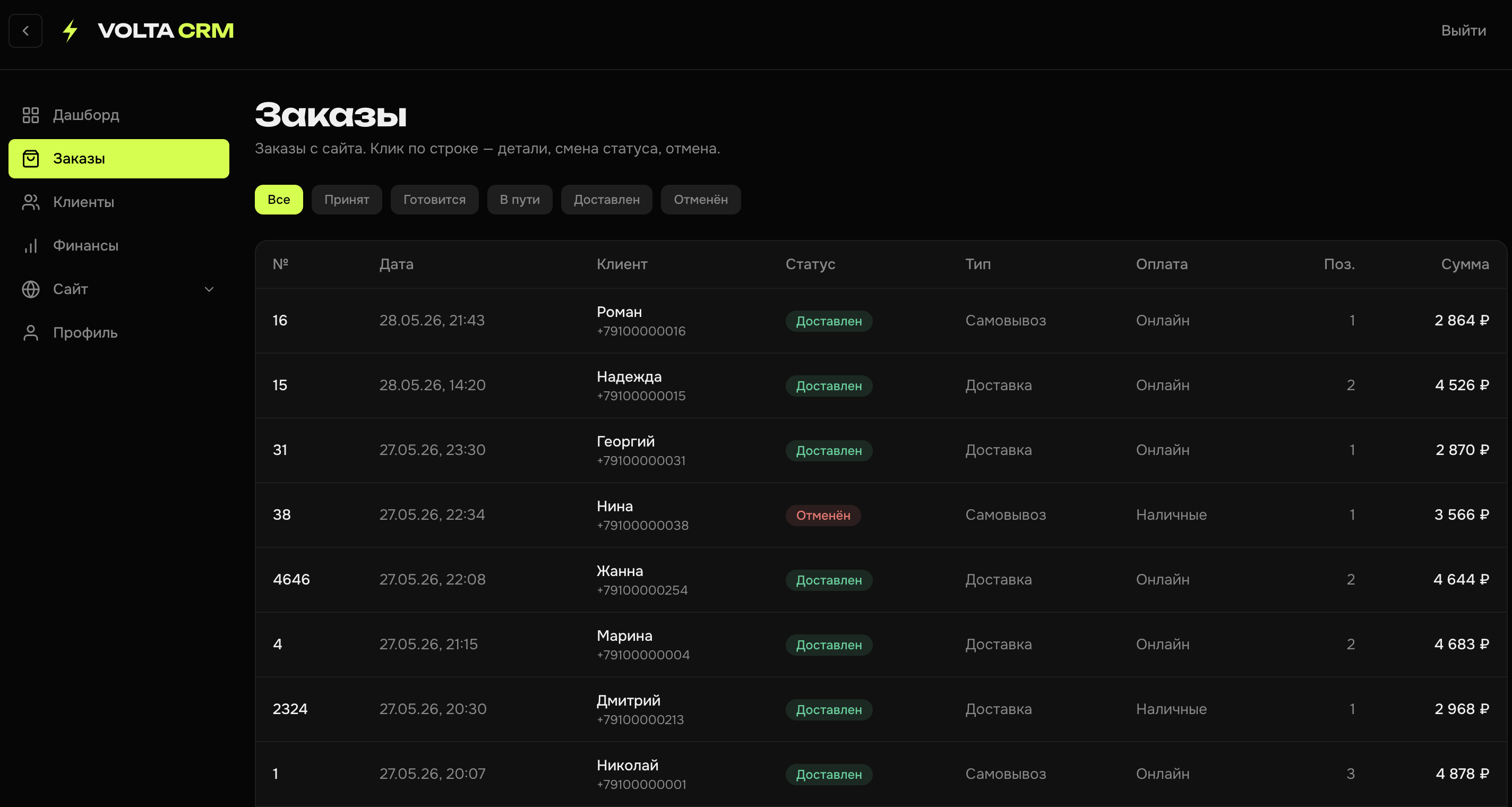Open Дашборд in the sidebar

[x=118, y=115]
